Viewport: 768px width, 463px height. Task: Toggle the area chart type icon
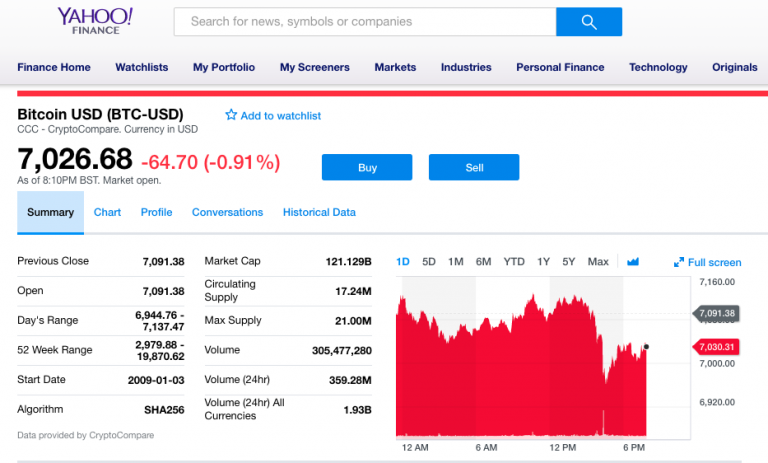633,262
